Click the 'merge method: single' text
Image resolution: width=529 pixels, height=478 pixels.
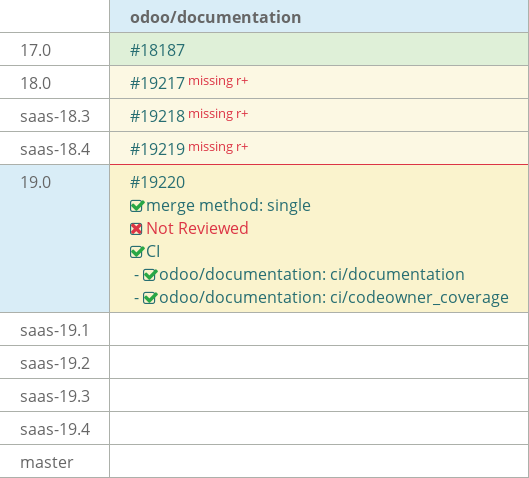(228, 205)
